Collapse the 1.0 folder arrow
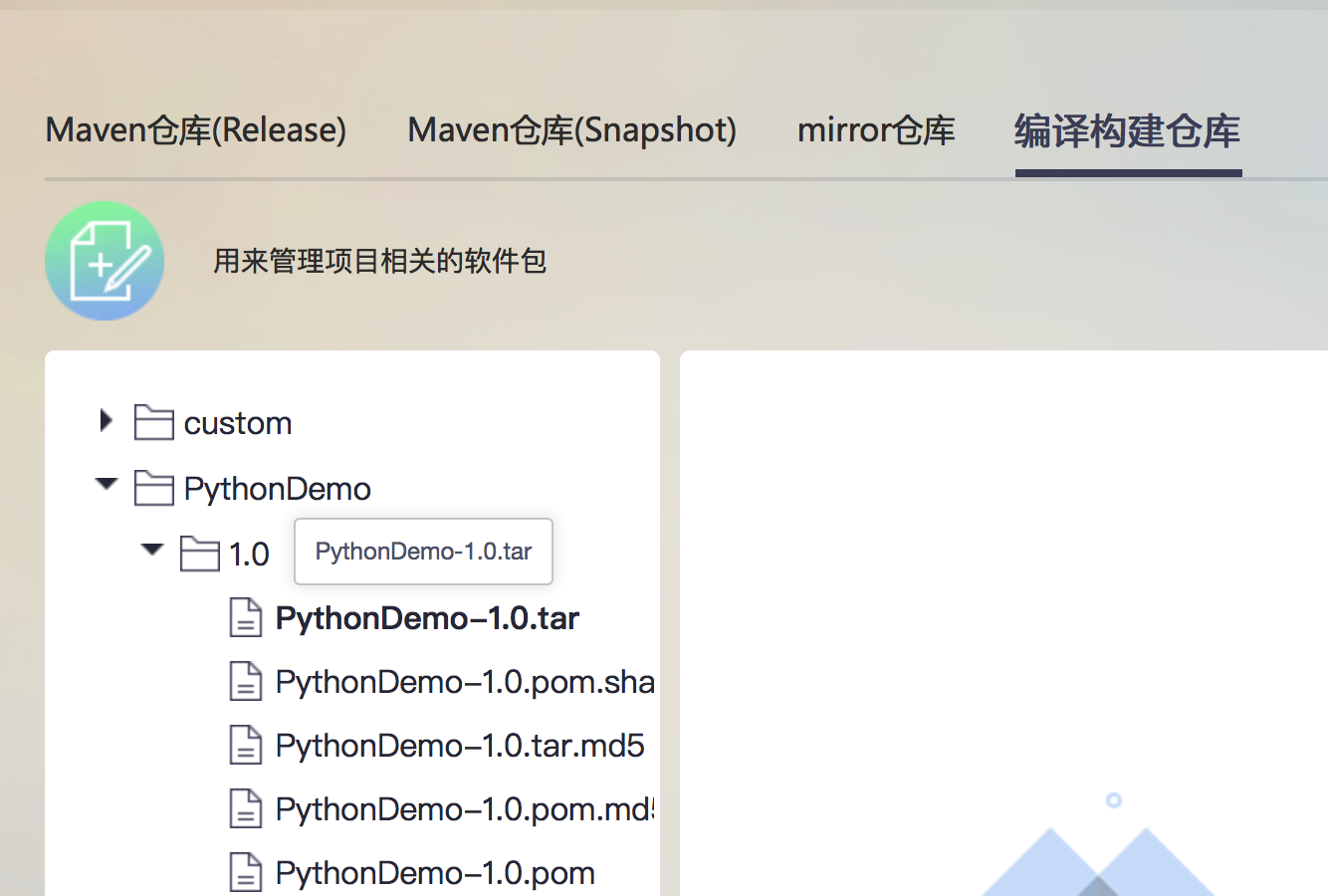 (x=152, y=550)
